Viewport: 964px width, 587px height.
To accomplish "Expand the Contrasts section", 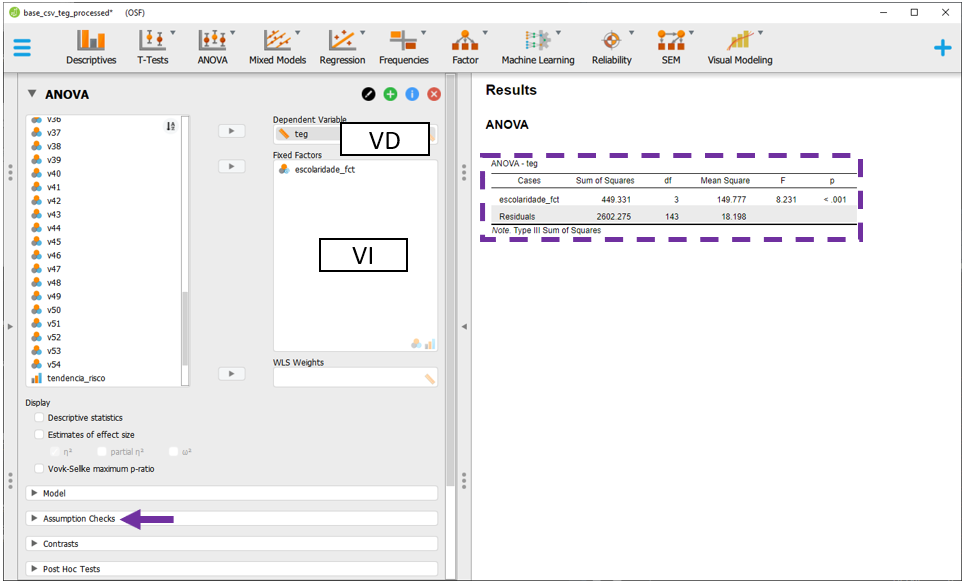I will 60,544.
